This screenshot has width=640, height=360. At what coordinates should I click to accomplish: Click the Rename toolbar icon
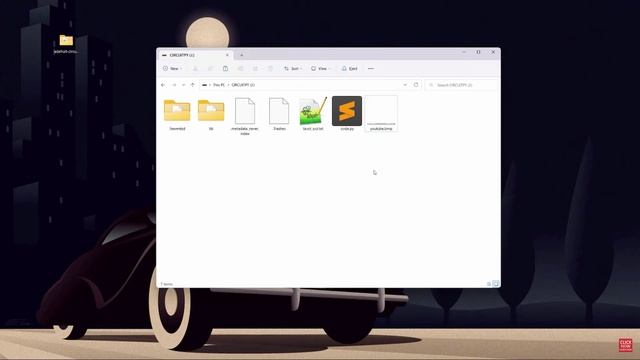click(x=240, y=69)
